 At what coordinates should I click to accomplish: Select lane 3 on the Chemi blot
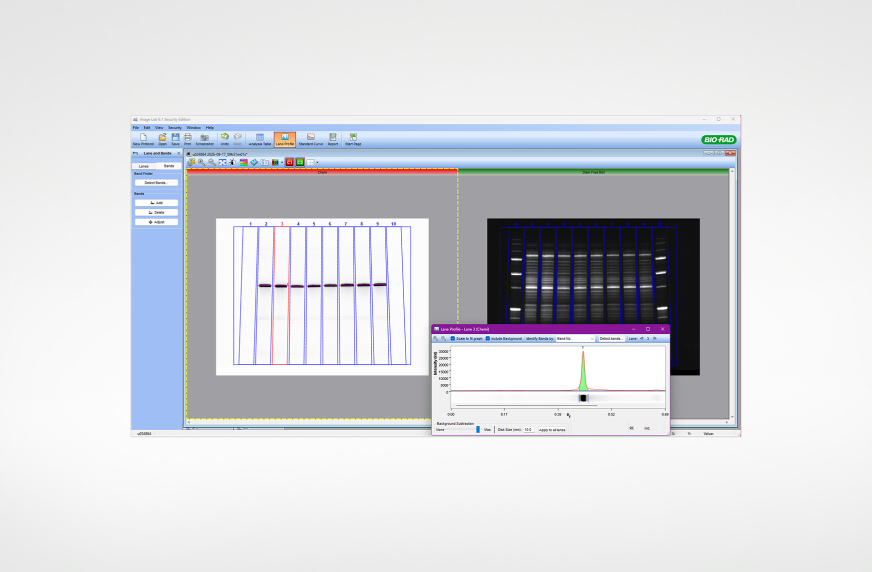[281, 296]
